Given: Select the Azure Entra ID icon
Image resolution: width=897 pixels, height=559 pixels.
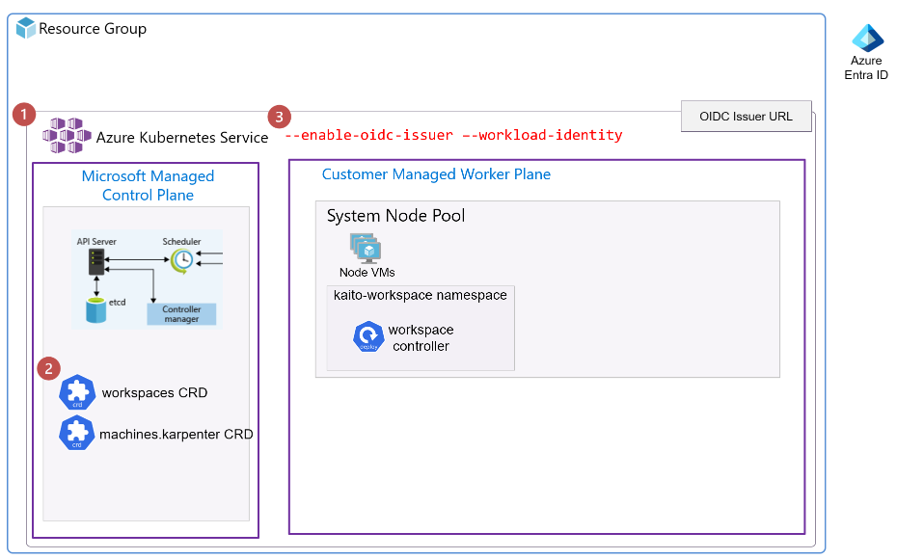Looking at the screenshot, I should point(866,38).
